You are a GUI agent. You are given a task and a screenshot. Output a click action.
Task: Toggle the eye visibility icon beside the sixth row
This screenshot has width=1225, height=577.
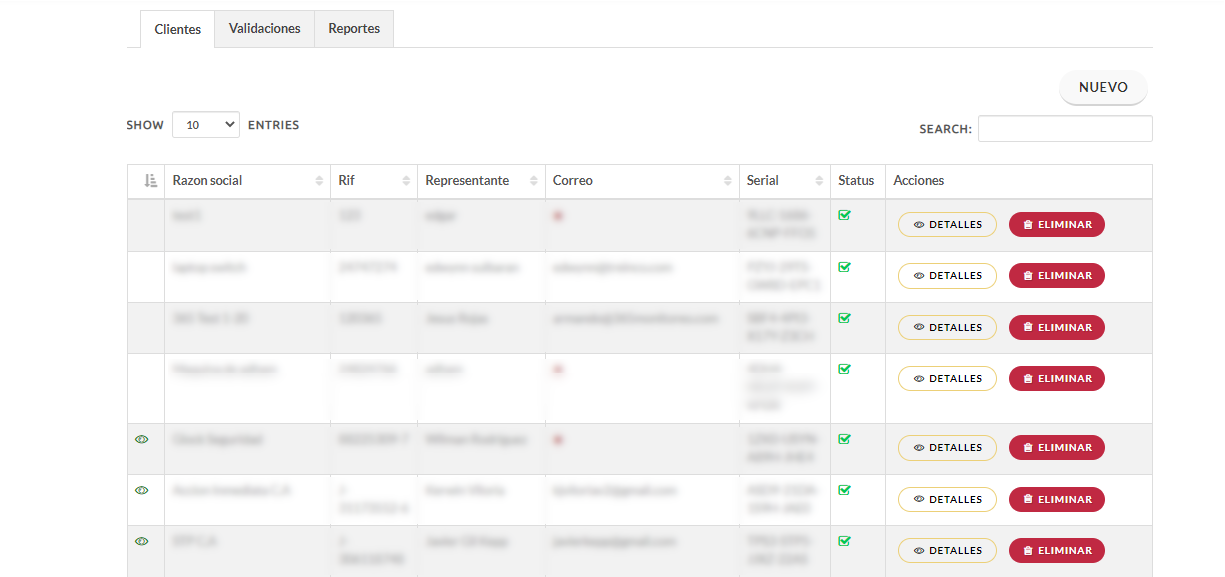tap(141, 490)
